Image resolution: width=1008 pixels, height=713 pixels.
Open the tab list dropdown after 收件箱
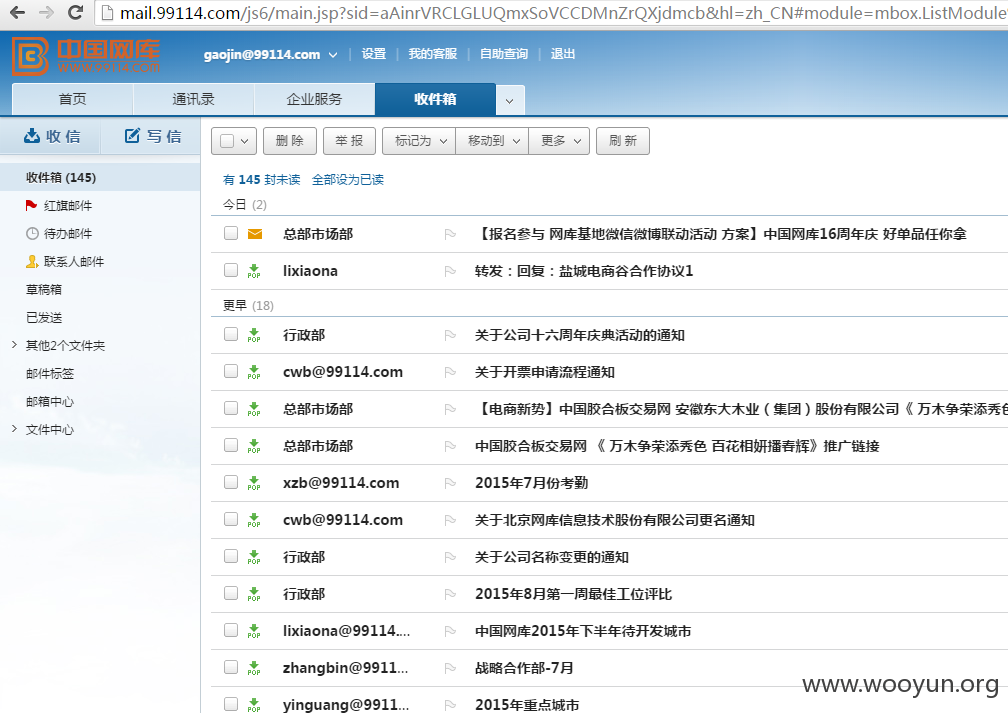click(x=510, y=100)
